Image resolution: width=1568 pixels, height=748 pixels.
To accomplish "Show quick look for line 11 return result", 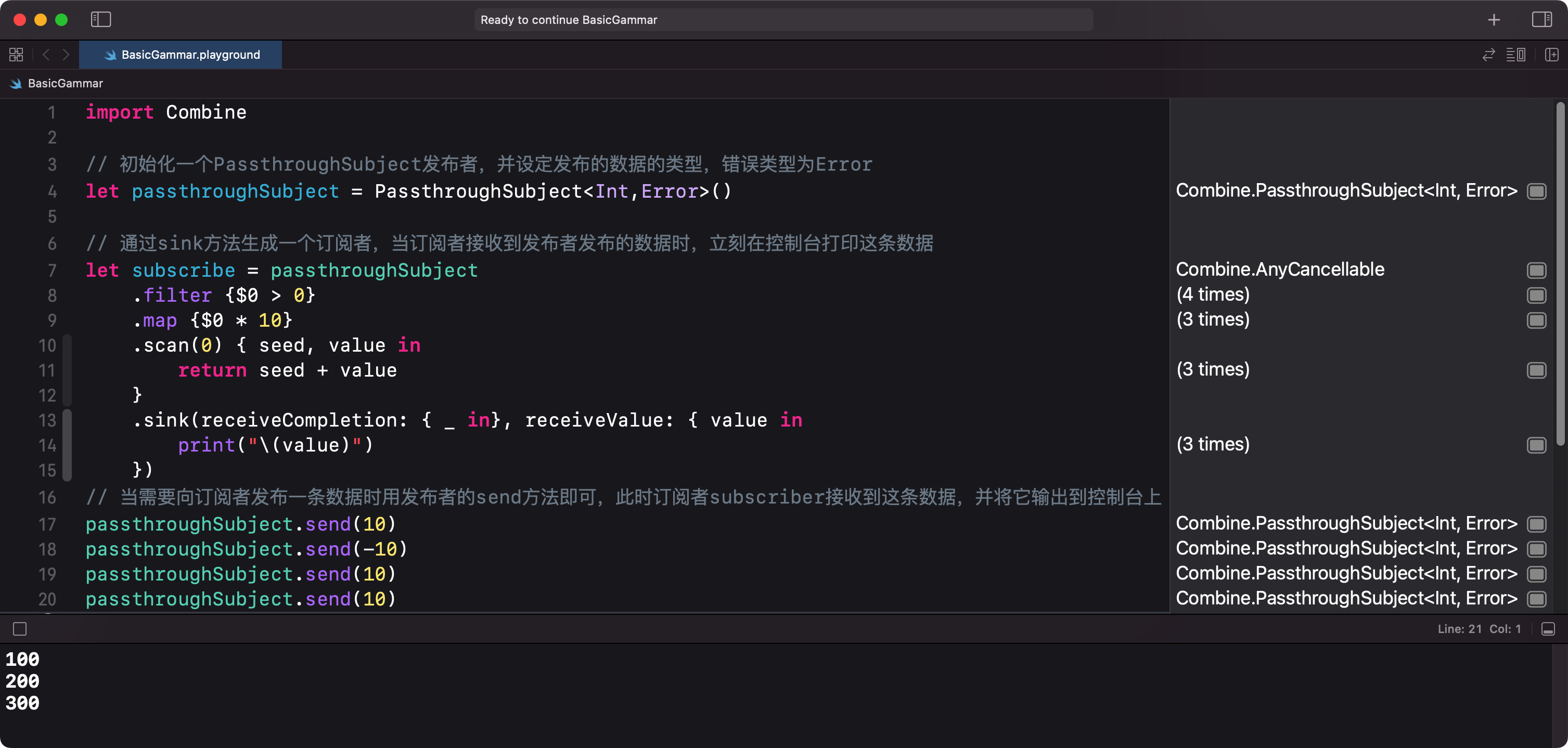I will coord(1536,370).
